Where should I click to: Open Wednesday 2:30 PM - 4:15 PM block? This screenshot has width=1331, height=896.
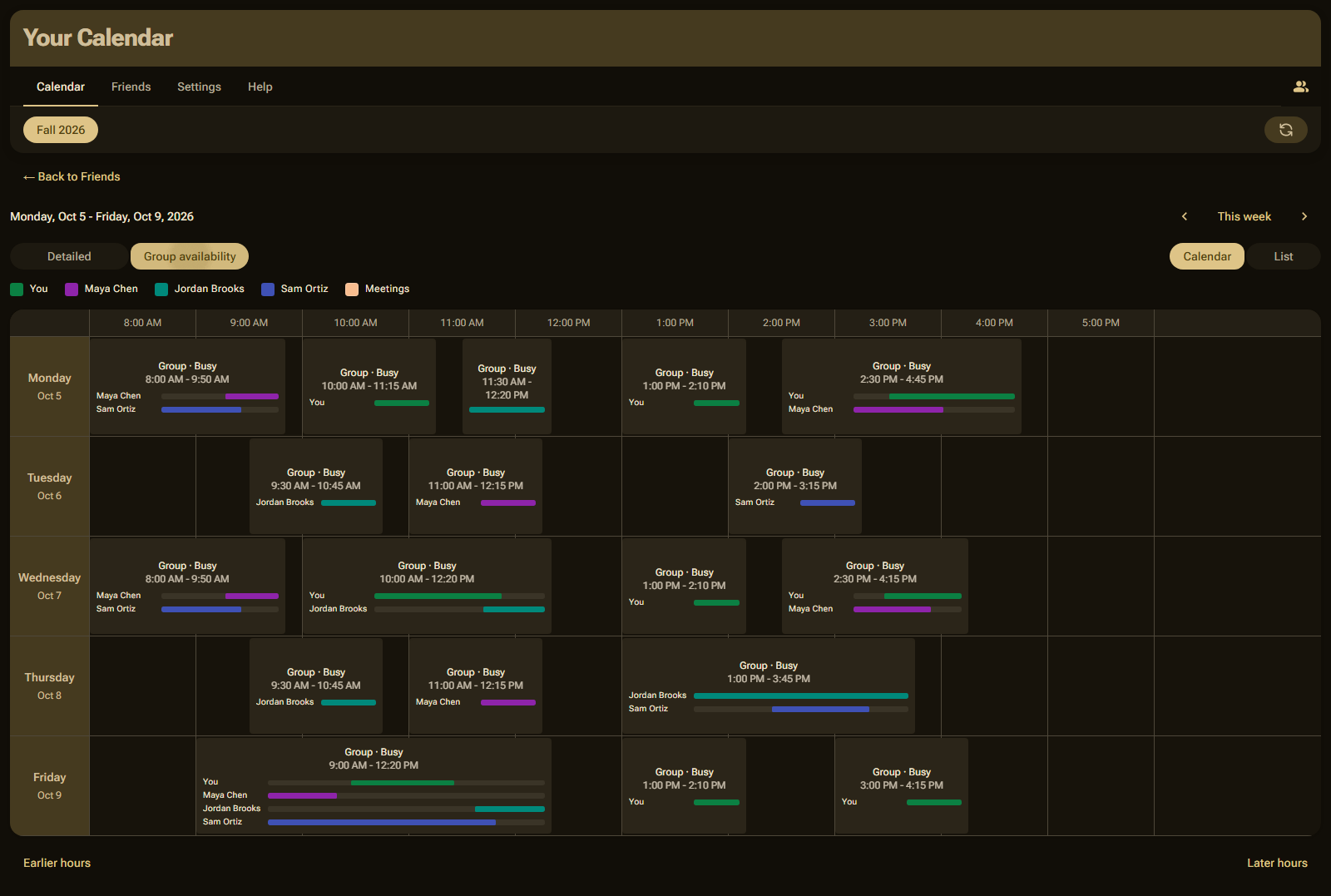(x=875, y=586)
